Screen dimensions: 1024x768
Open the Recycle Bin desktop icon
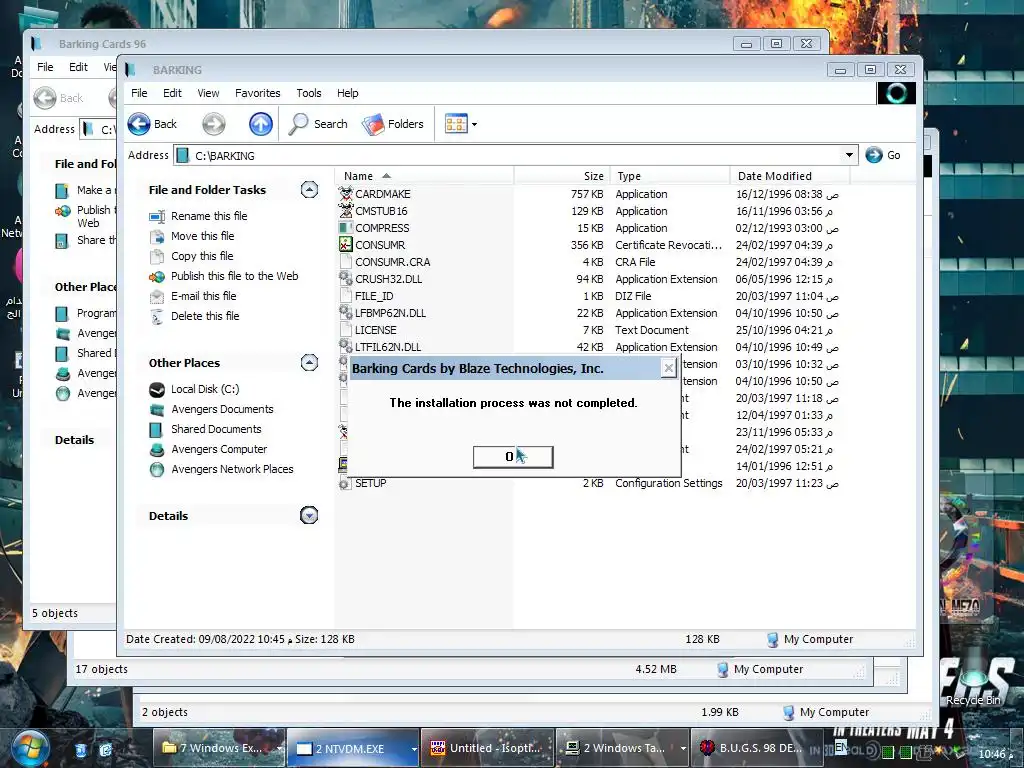pyautogui.click(x=974, y=681)
